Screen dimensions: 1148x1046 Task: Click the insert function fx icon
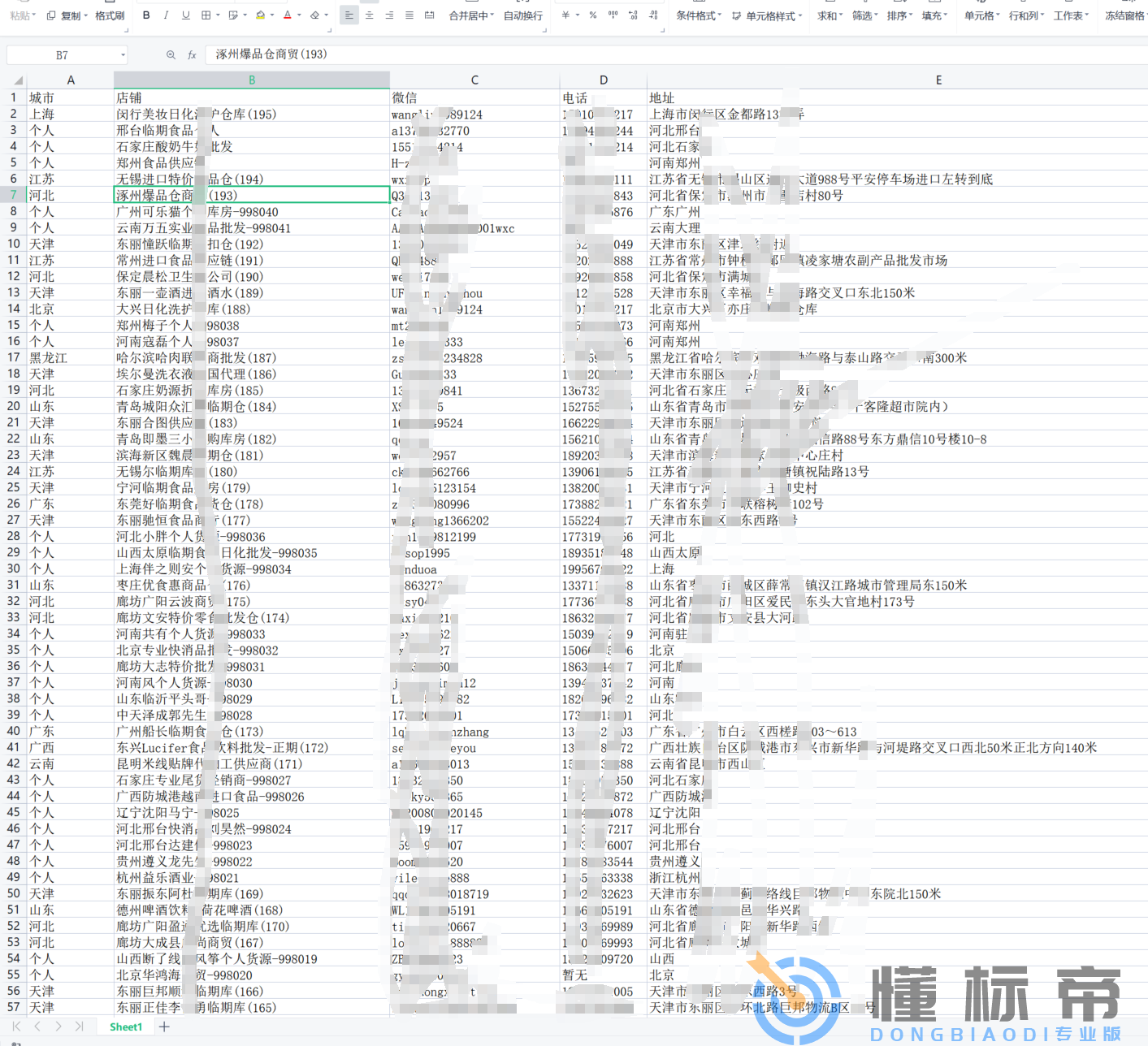pos(193,55)
